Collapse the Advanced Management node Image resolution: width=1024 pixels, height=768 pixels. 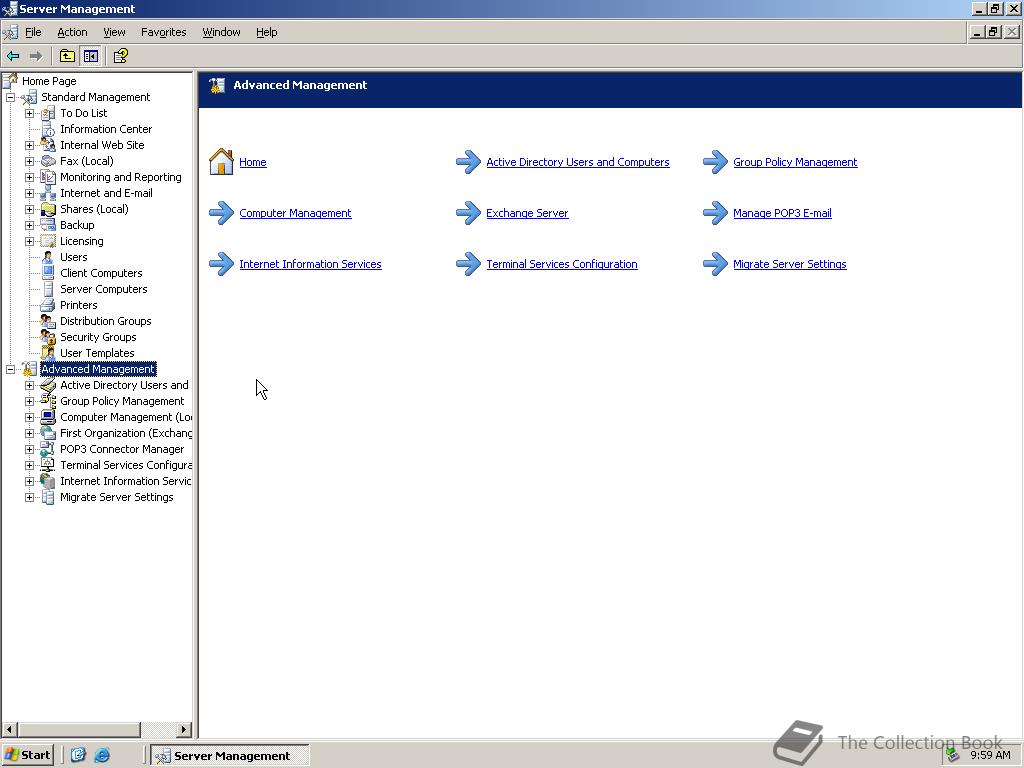coord(10,370)
